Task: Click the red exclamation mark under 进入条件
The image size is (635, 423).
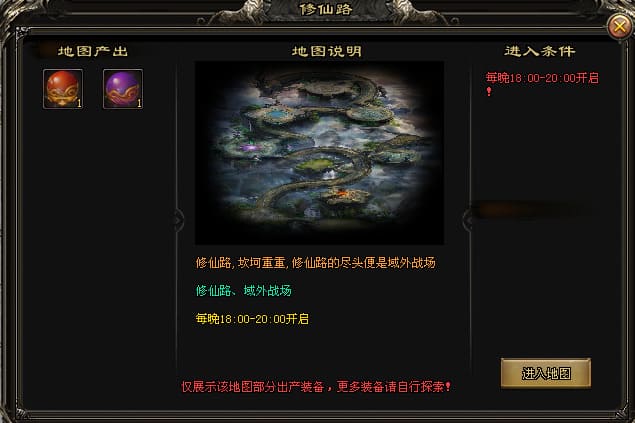Action: 489,92
